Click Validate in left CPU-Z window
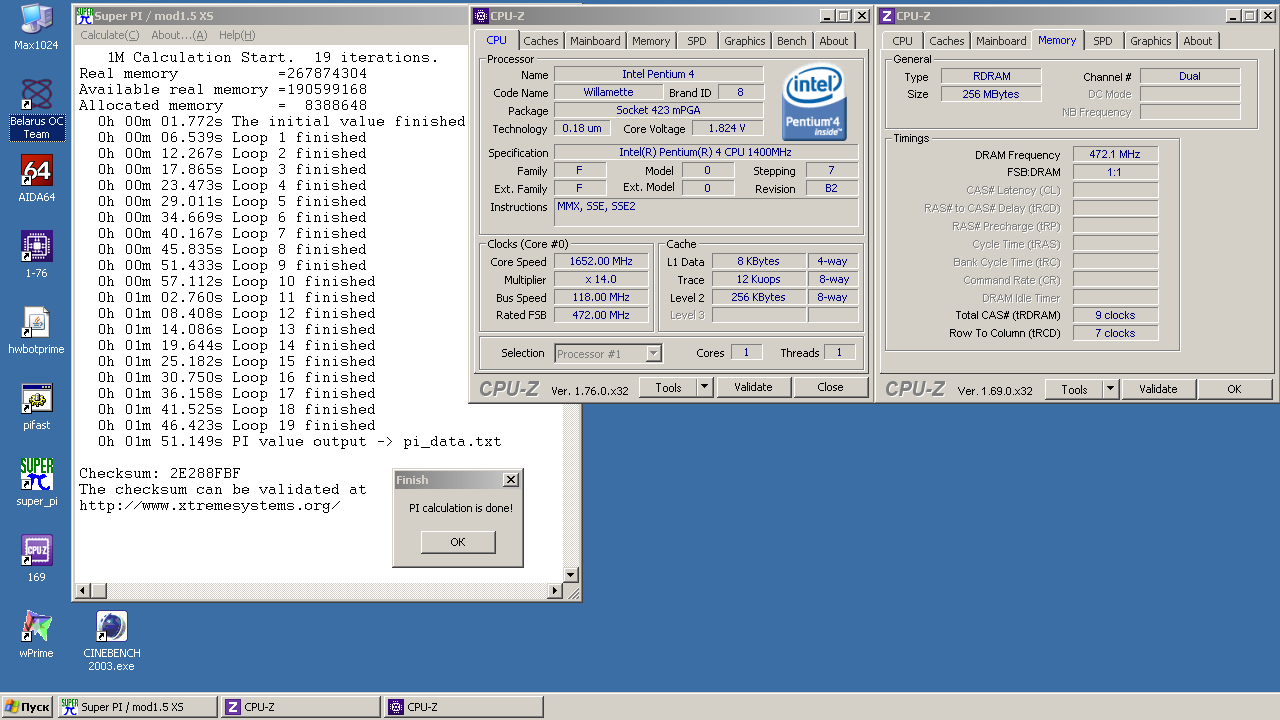This screenshot has width=1280, height=720. pyautogui.click(x=753, y=387)
